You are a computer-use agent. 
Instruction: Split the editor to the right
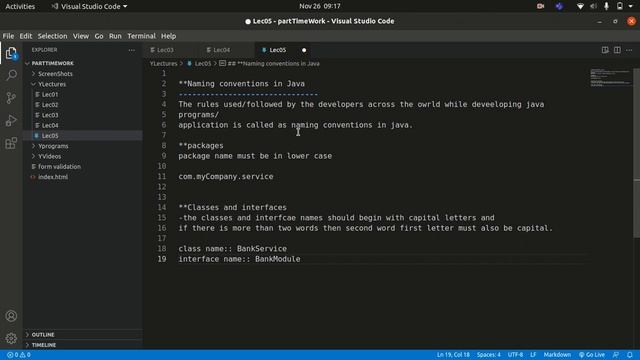pyautogui.click(x=617, y=50)
